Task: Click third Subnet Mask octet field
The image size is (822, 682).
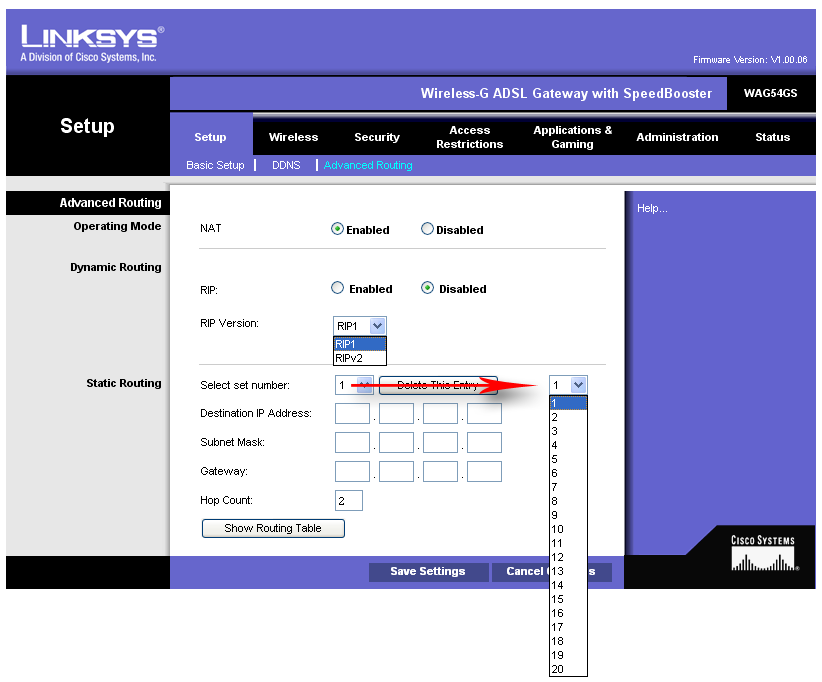Action: pos(440,442)
